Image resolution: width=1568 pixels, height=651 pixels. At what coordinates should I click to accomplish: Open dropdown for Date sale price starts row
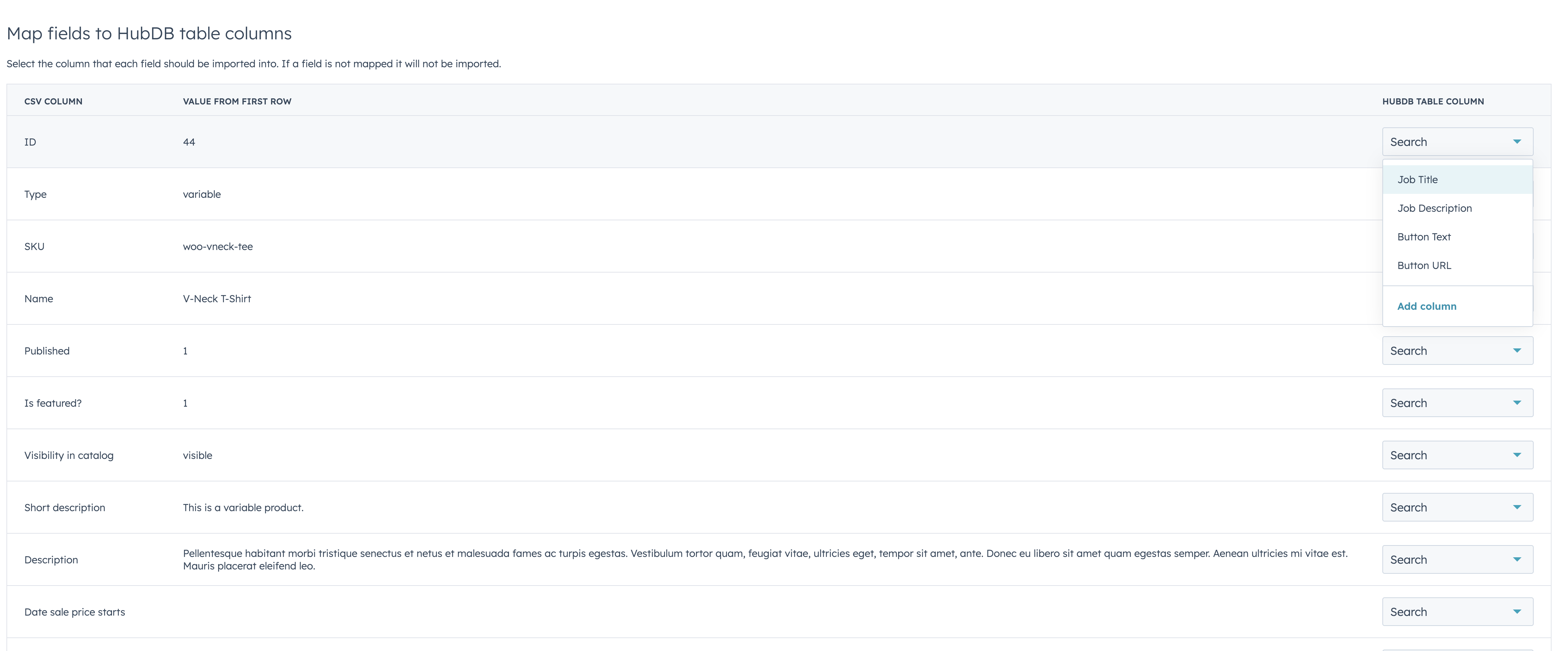1457,612
